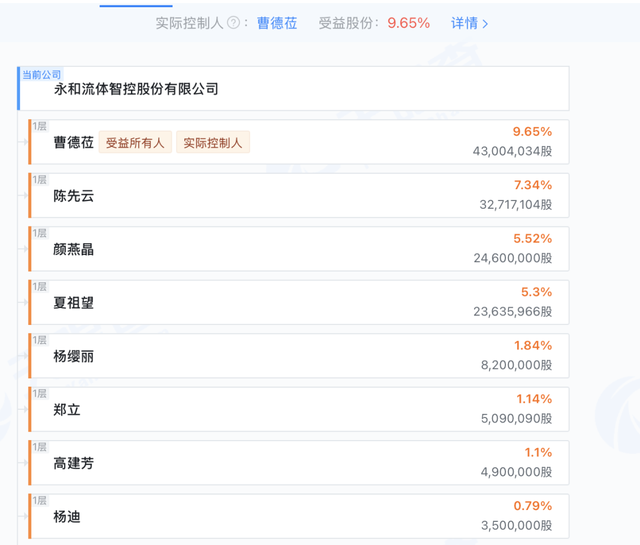
Task: Click company name 永和流体智控股份有限公司
Action: (x=136, y=89)
